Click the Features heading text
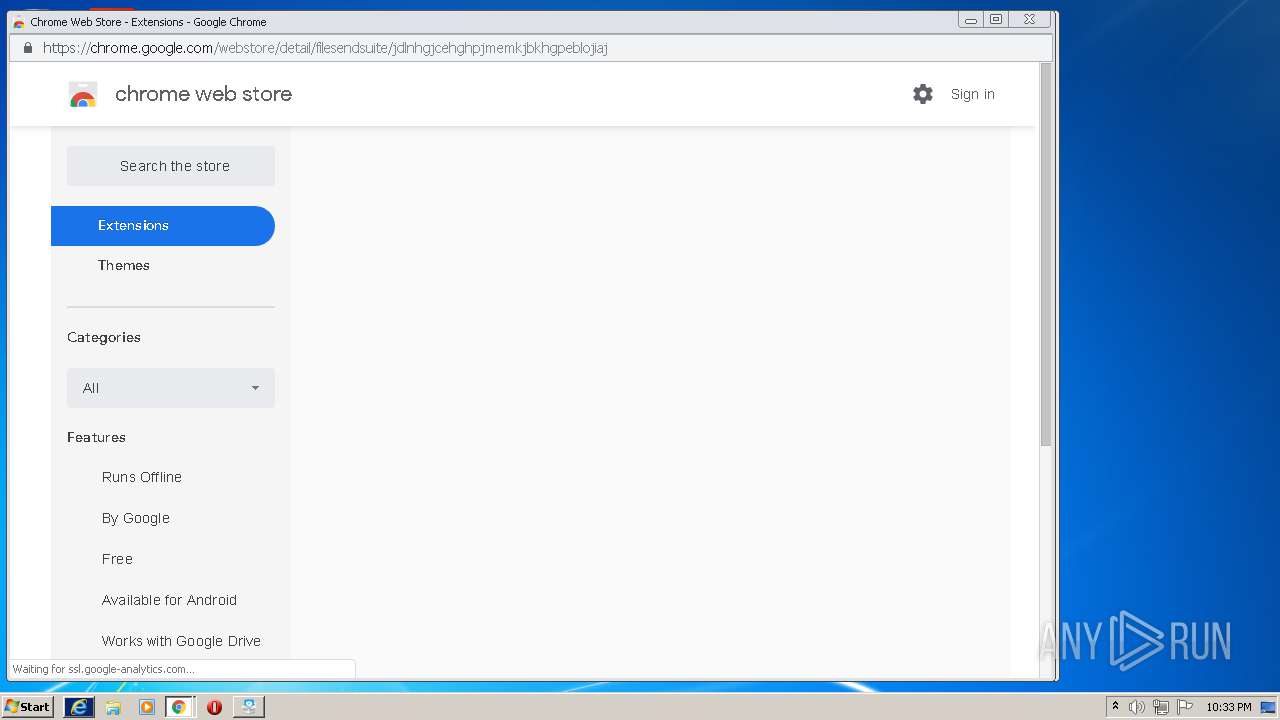The width and height of the screenshot is (1280, 720). tap(96, 437)
